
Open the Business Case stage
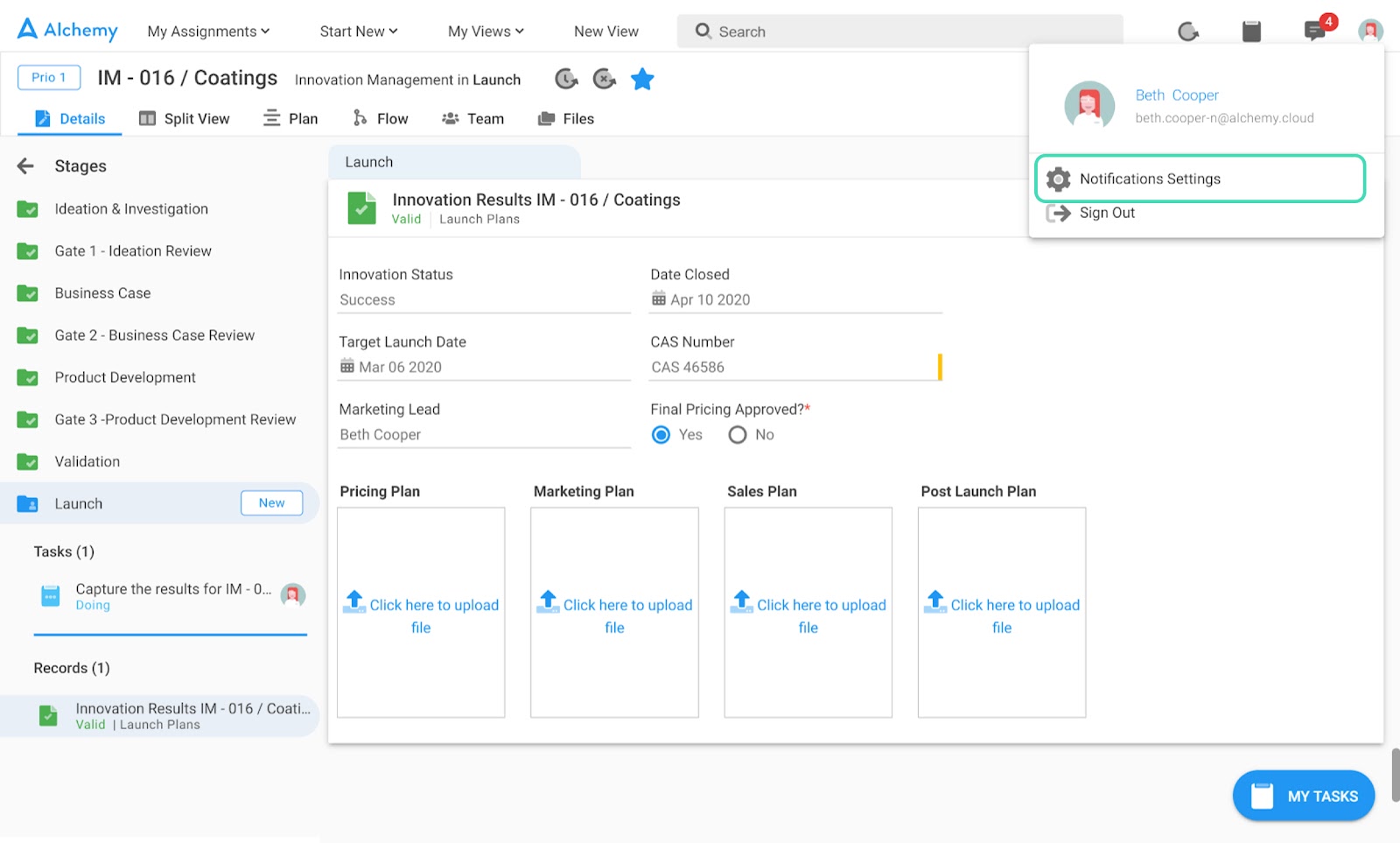pyautogui.click(x=102, y=293)
